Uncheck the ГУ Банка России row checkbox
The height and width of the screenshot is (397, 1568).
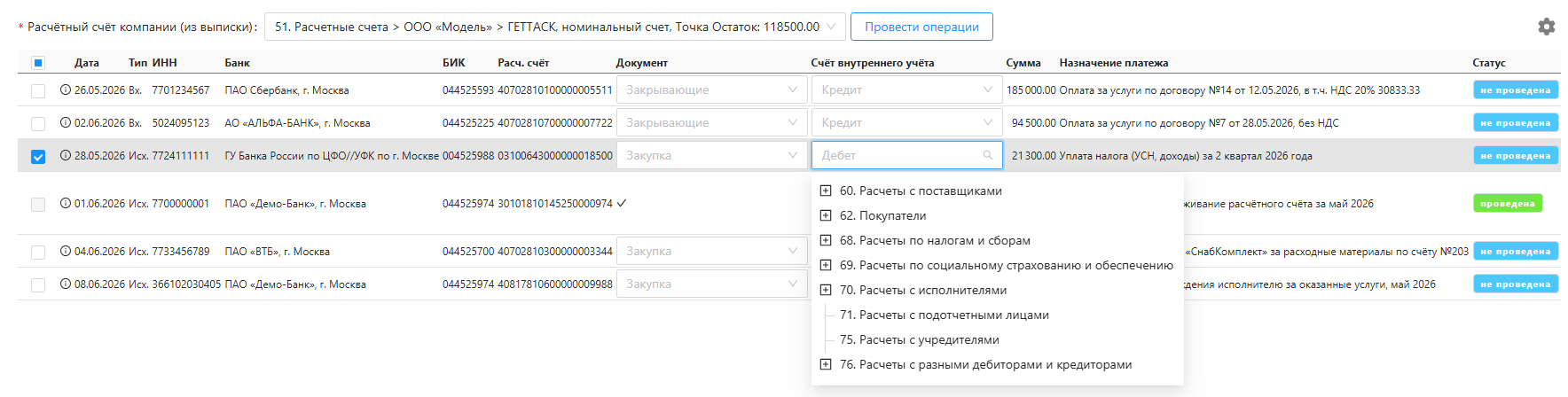point(38,156)
